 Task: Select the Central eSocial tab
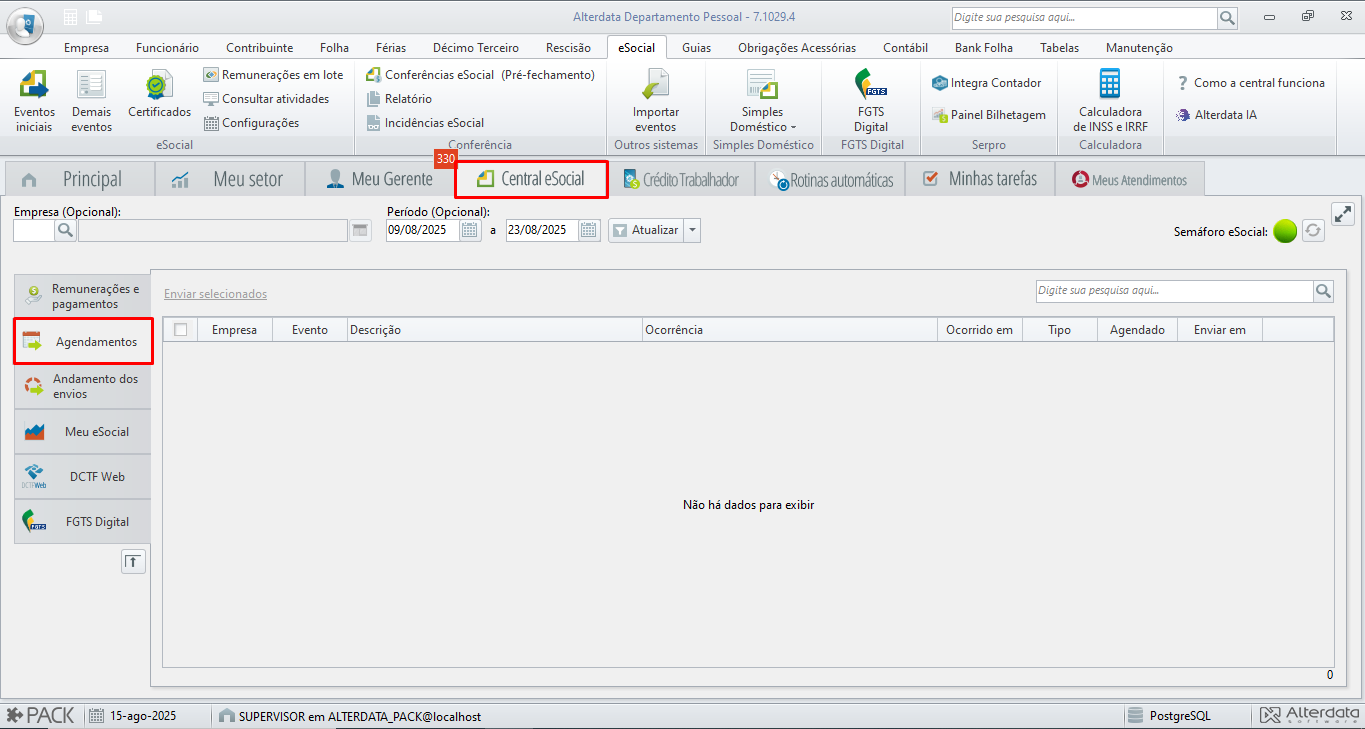click(x=531, y=179)
